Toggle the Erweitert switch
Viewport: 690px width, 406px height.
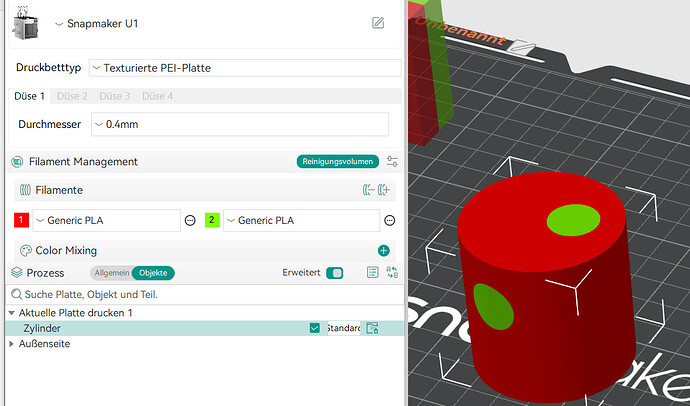(334, 273)
